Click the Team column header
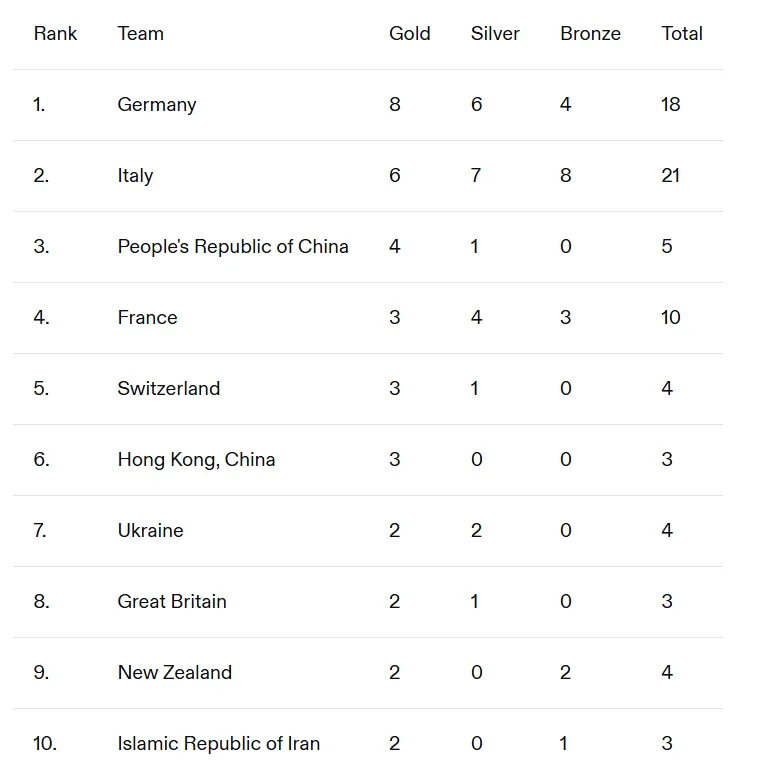Viewport: 765px width, 775px height. click(140, 34)
